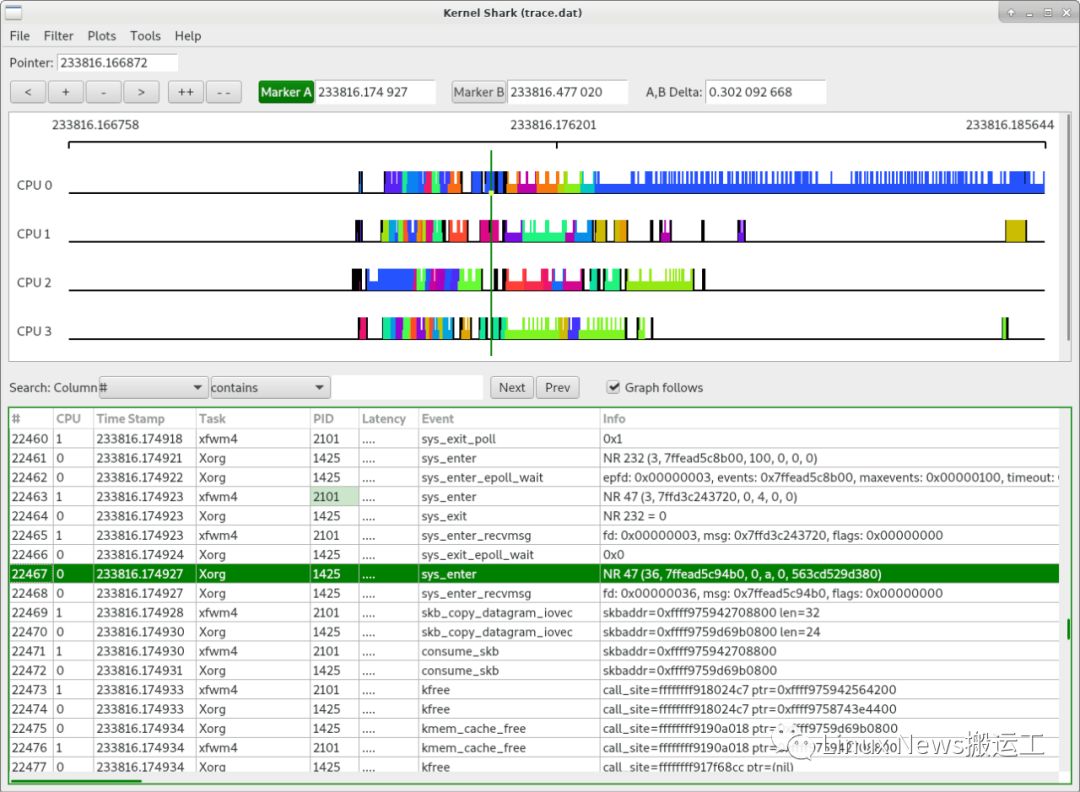Click the CPU 1 graph label

(x=34, y=234)
